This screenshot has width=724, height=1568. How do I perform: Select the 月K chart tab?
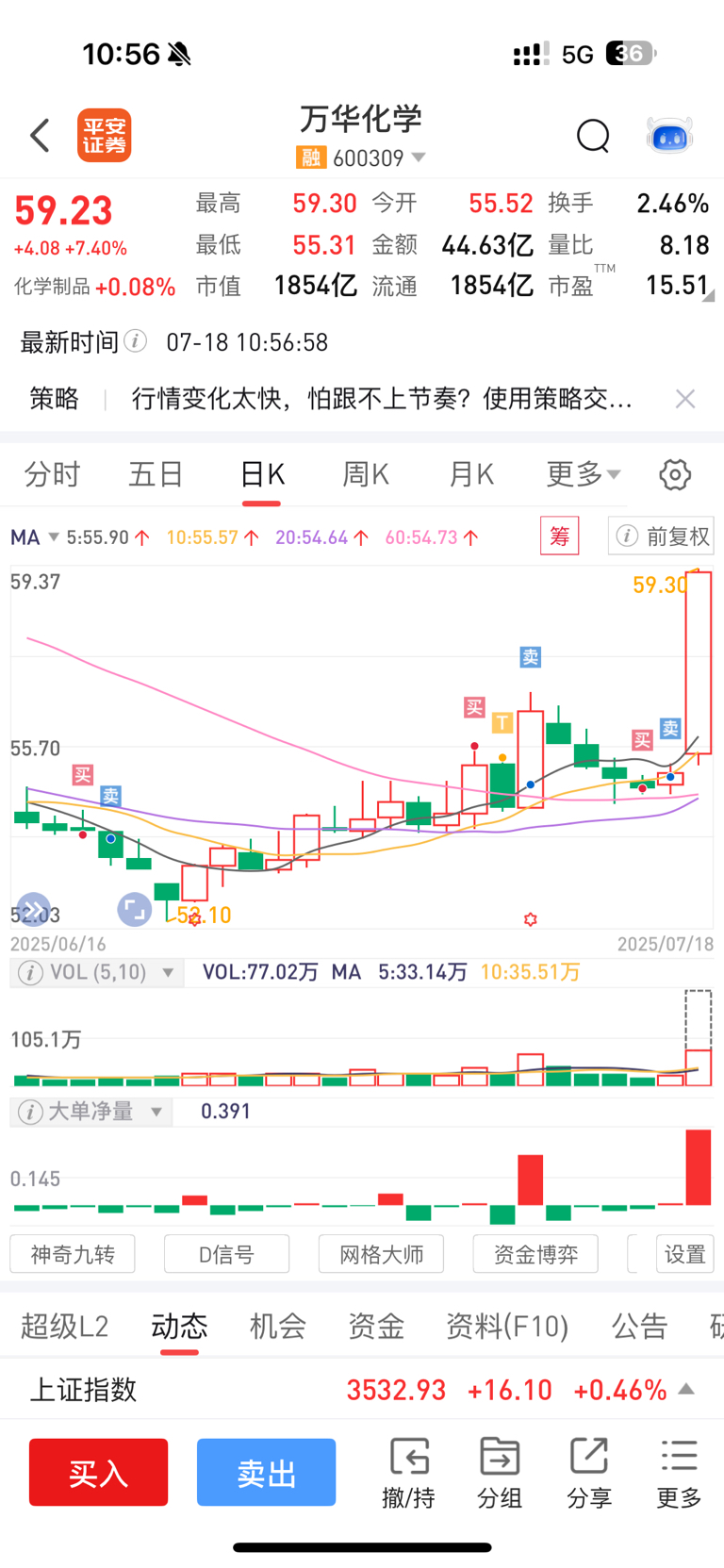pos(471,474)
